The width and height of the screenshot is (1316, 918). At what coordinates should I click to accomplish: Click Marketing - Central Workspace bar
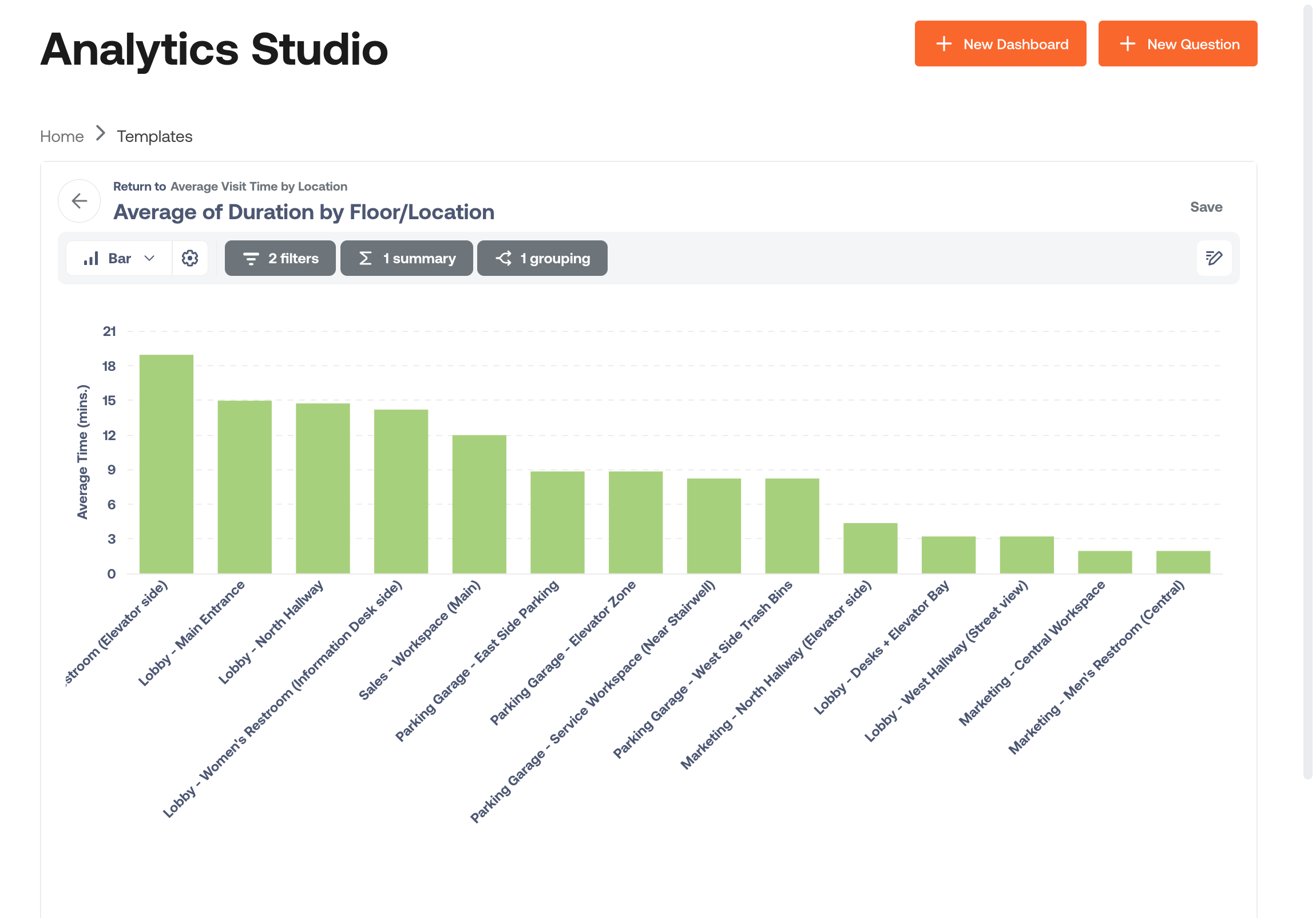(x=1105, y=562)
